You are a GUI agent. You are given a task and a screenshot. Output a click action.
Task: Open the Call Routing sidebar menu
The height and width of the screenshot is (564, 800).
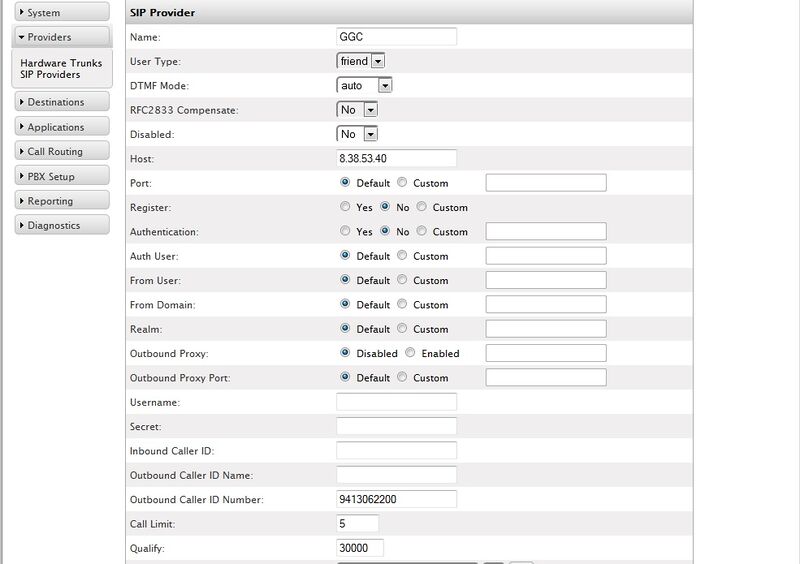(x=60, y=152)
